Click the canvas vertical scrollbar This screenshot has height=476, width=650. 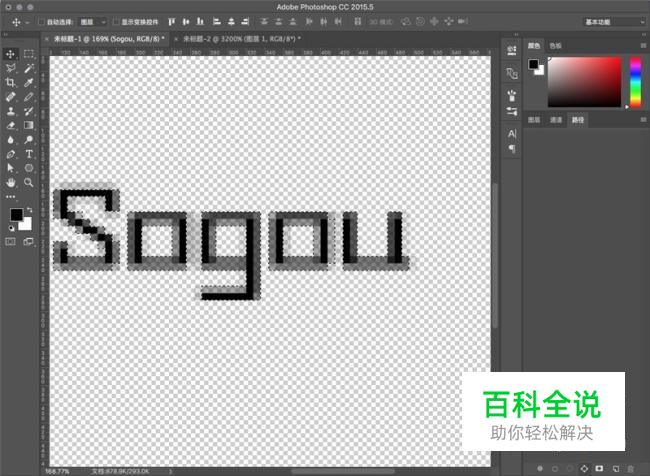click(496, 255)
